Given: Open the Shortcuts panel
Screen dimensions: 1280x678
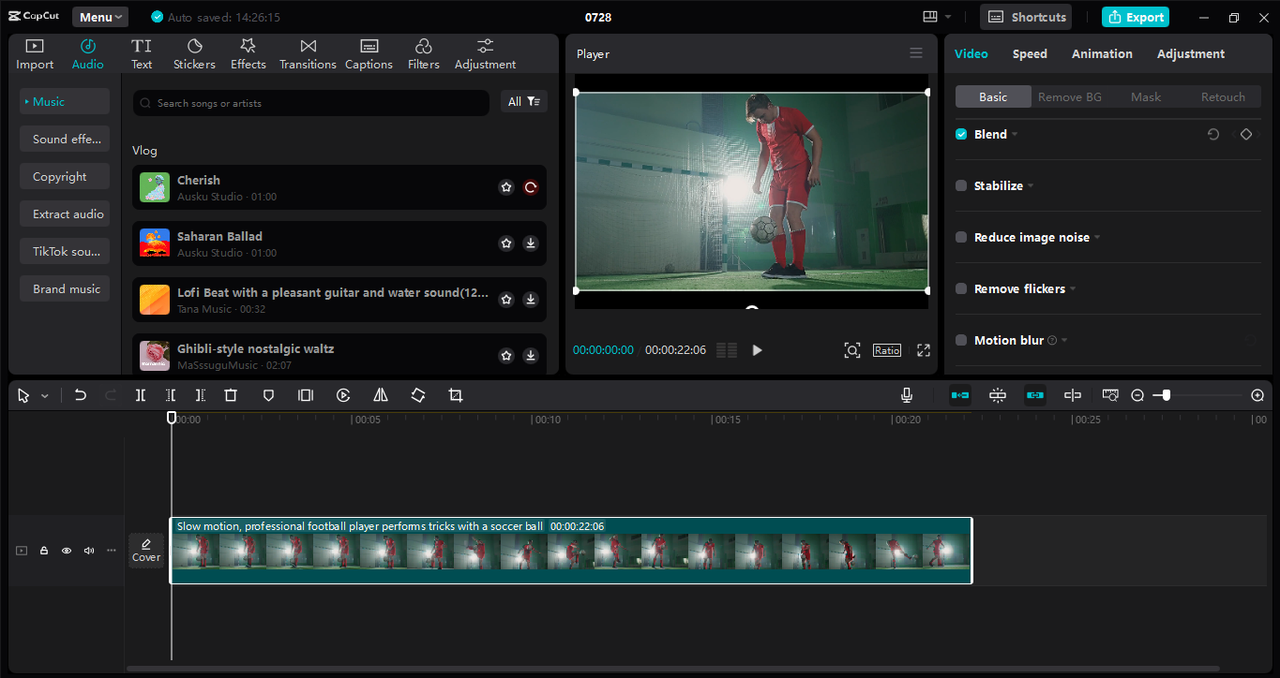Looking at the screenshot, I should click(1026, 17).
